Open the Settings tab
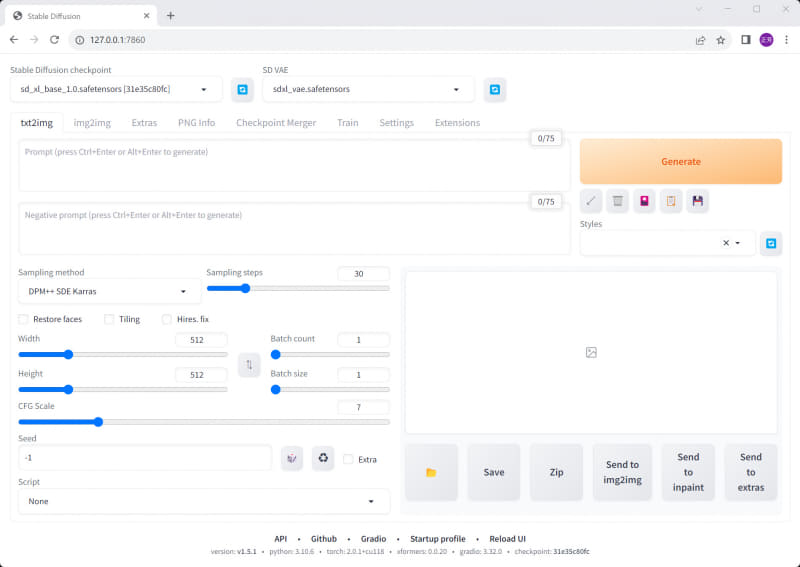The height and width of the screenshot is (567, 800). click(x=396, y=123)
